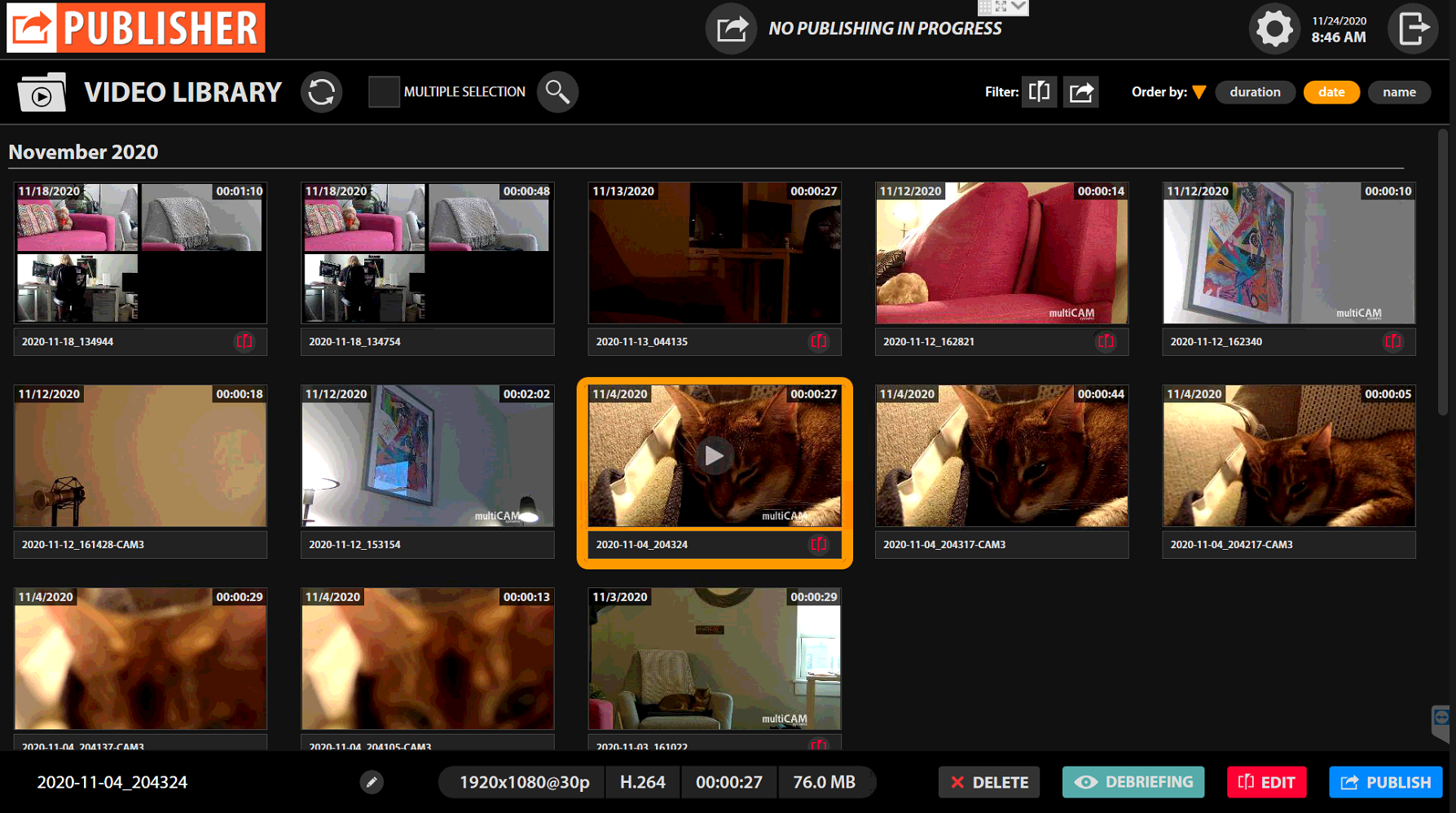
Task: Click the selected video name at bottom left
Action: point(112,782)
